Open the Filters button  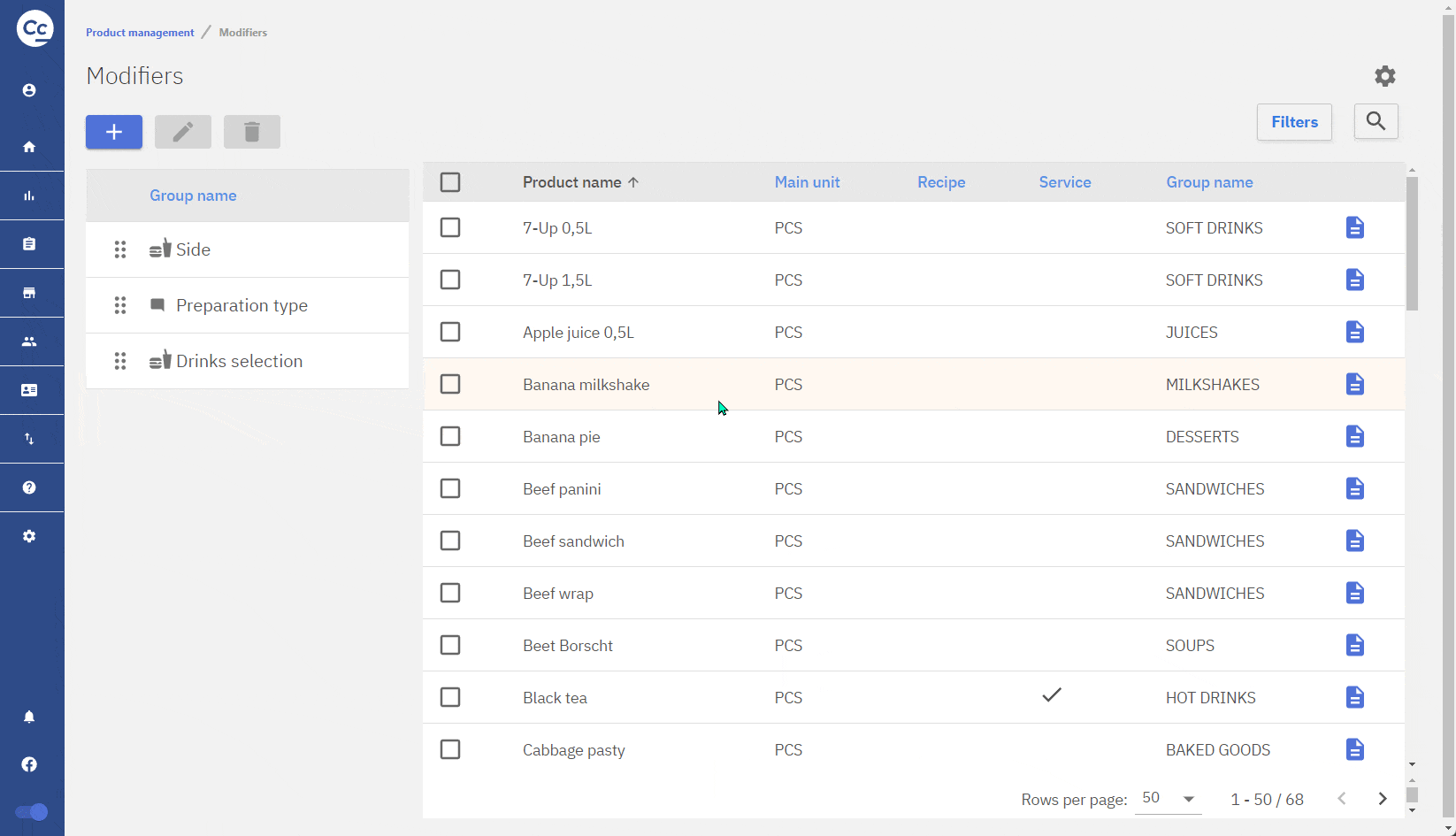[x=1294, y=122]
